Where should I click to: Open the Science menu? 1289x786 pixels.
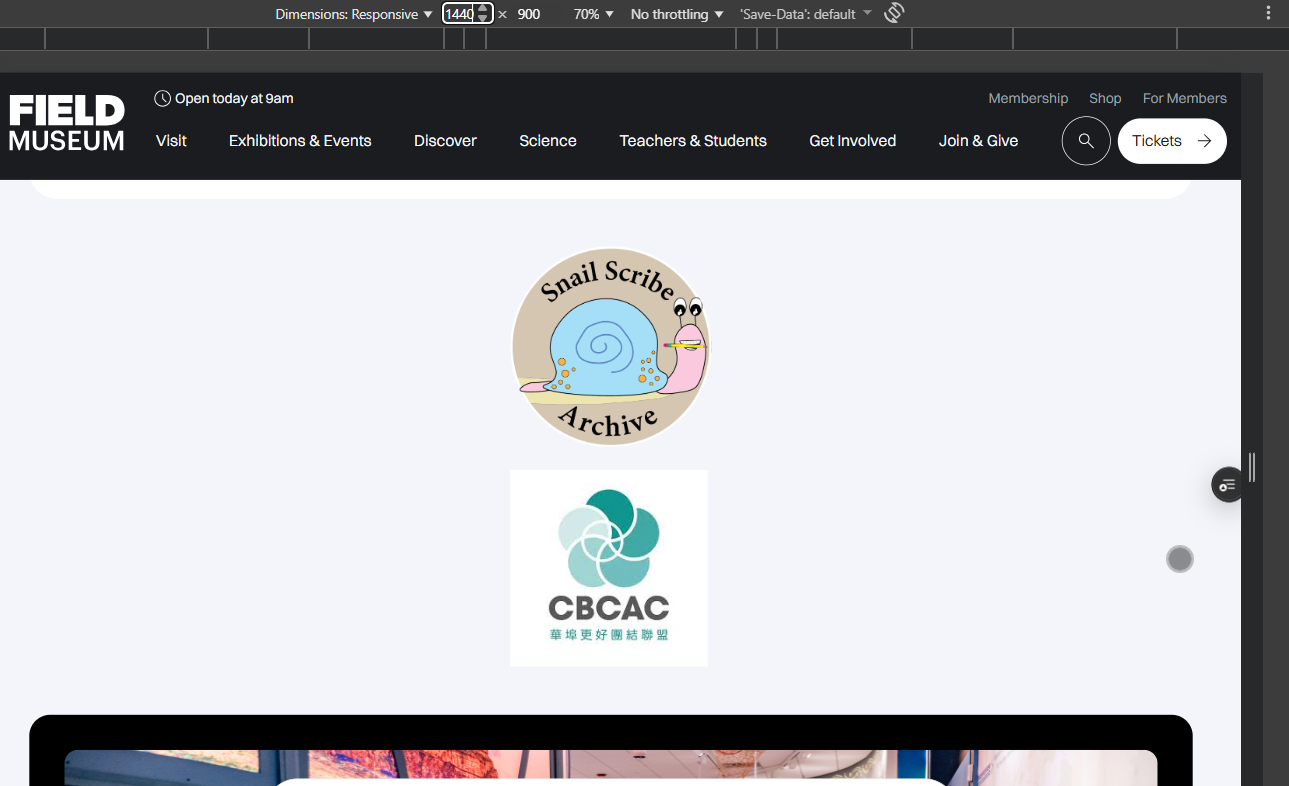point(548,141)
